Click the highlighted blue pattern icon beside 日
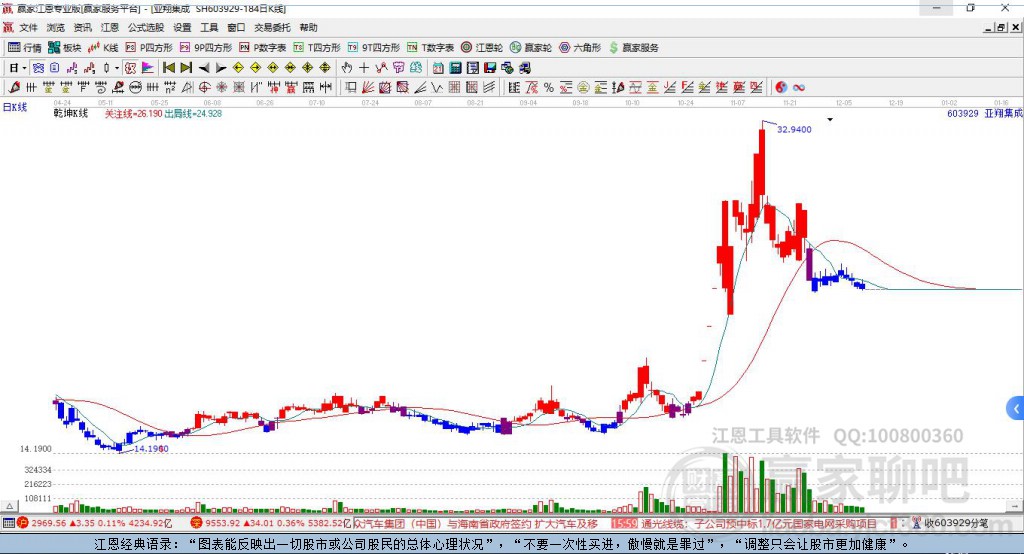 (x=39, y=68)
